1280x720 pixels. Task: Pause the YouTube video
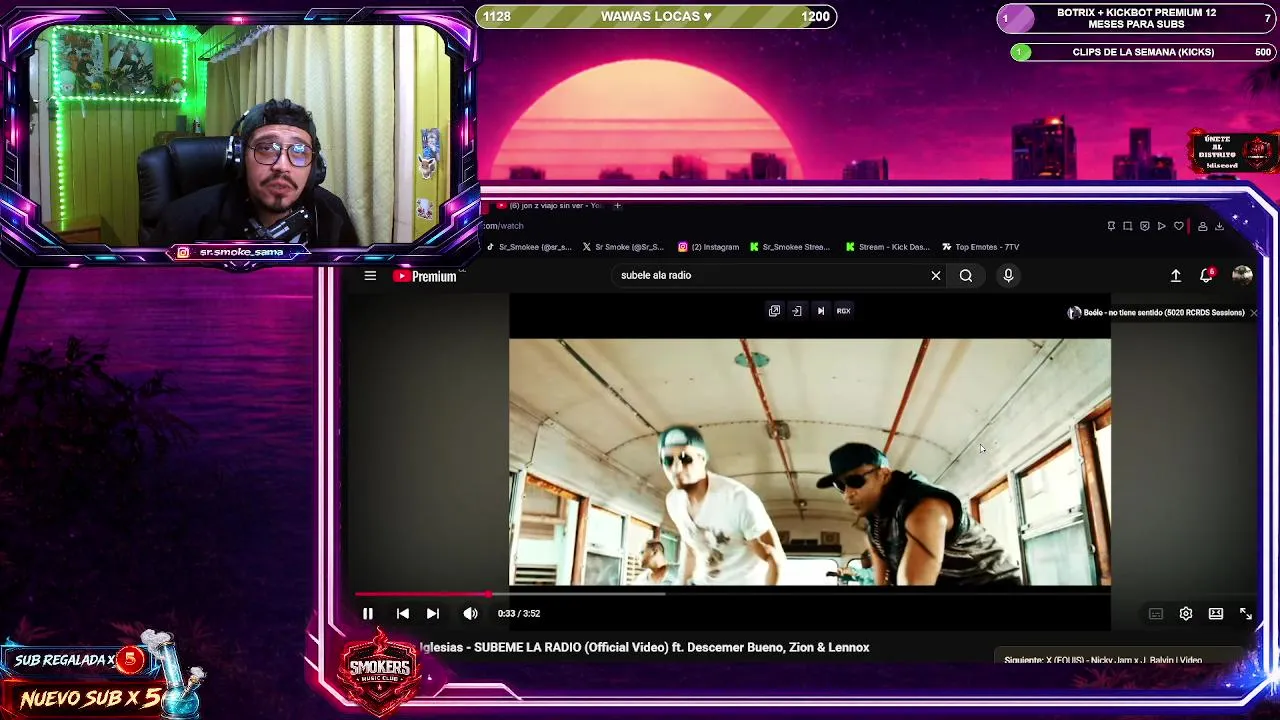pyautogui.click(x=368, y=613)
